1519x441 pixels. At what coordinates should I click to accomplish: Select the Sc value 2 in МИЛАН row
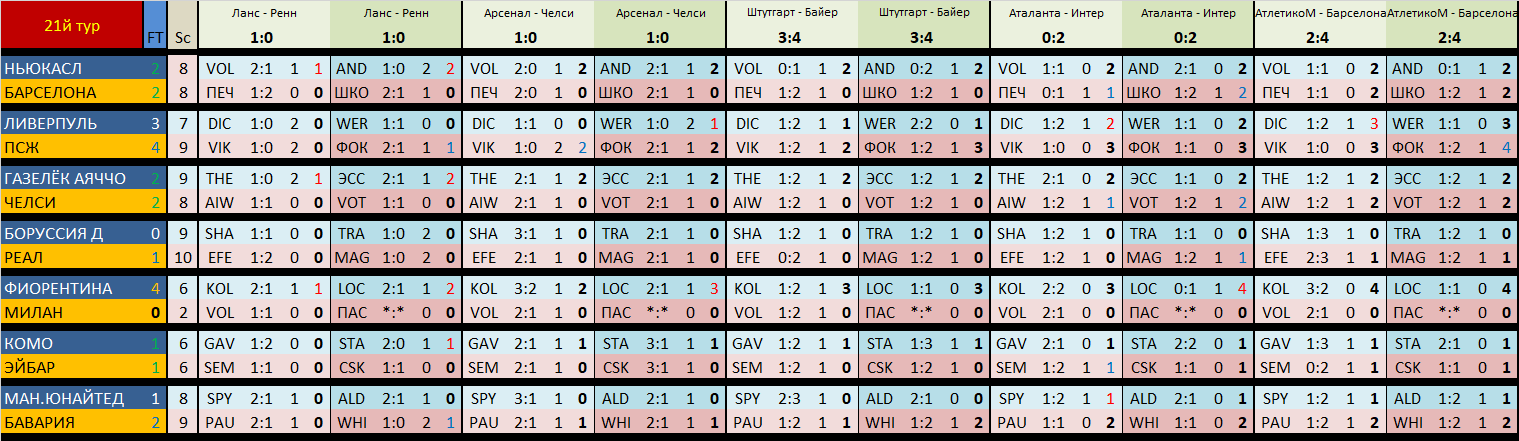pyautogui.click(x=182, y=312)
